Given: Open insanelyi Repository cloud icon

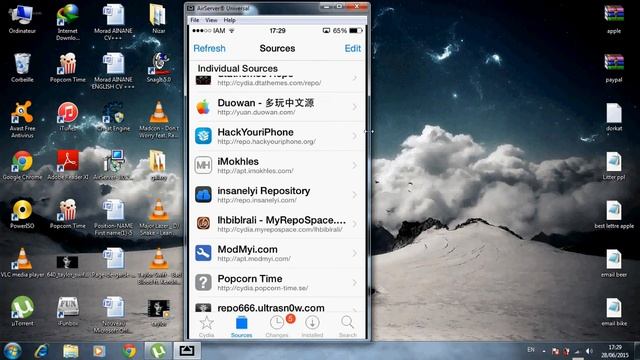Looking at the screenshot, I should click(203, 195).
